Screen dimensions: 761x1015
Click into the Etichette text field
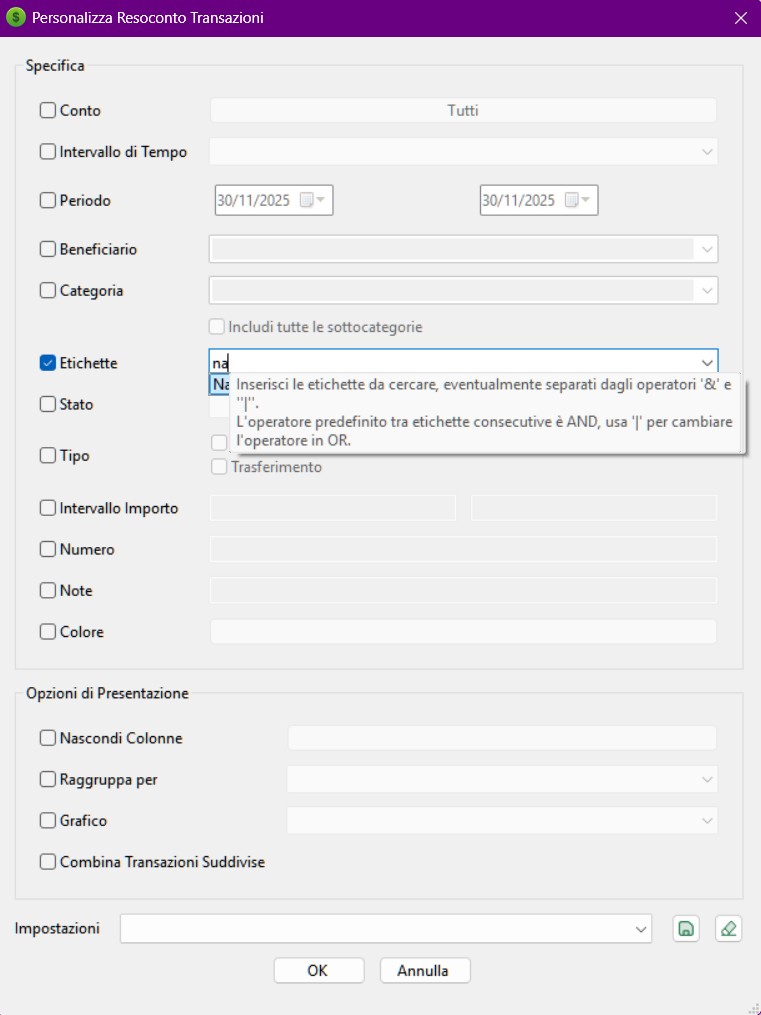point(450,363)
